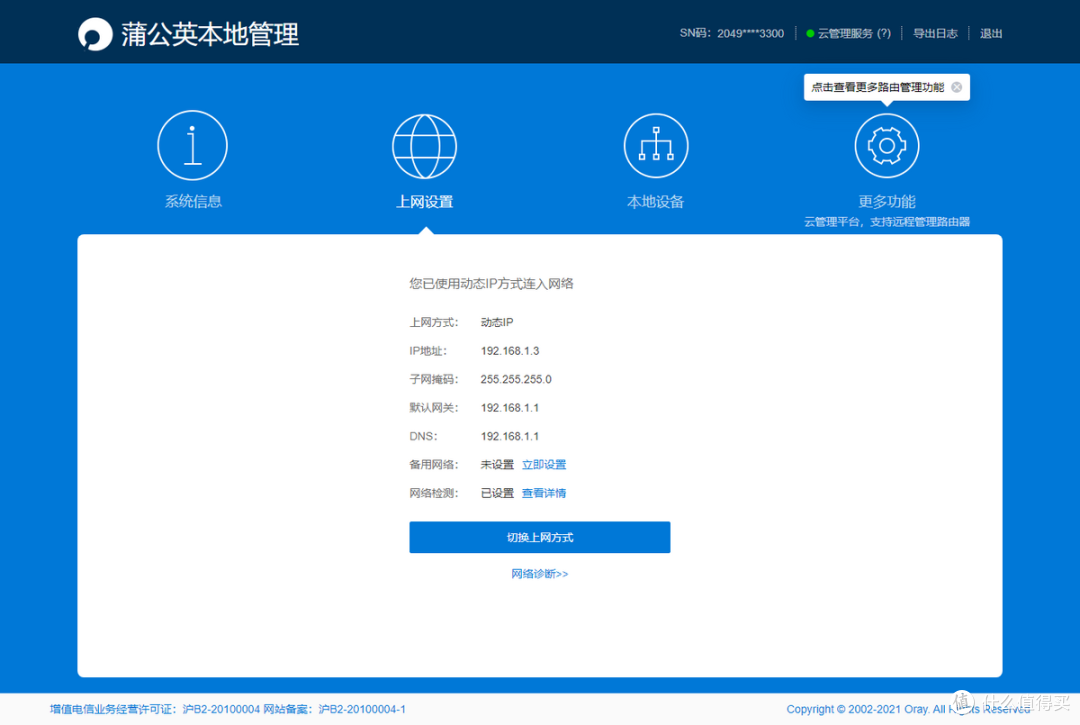The image size is (1080, 725).
Task: Close the 点击查看更多路由管理功能 tooltip
Action: (x=957, y=87)
